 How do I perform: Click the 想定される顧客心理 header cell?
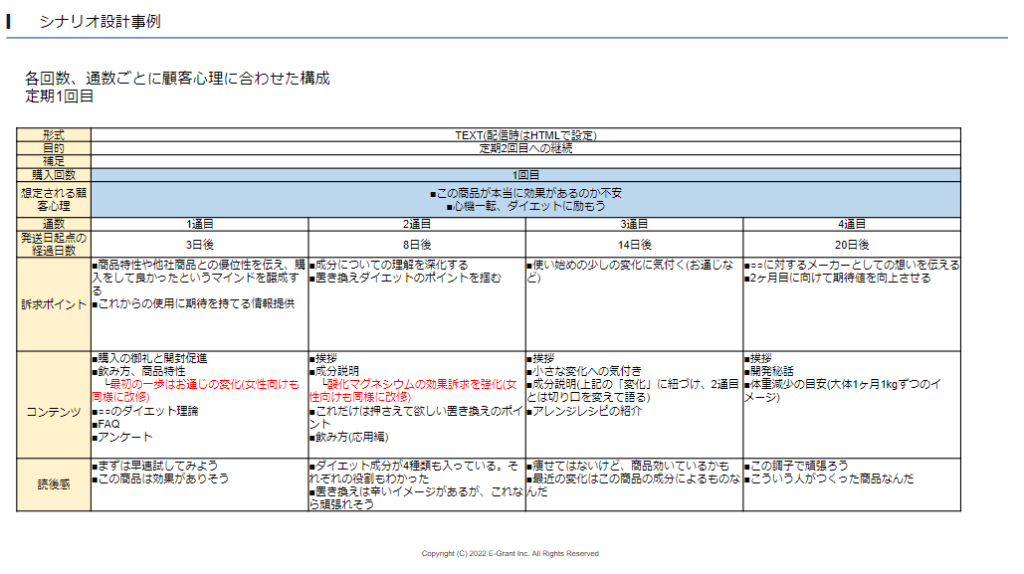[x=53, y=199]
